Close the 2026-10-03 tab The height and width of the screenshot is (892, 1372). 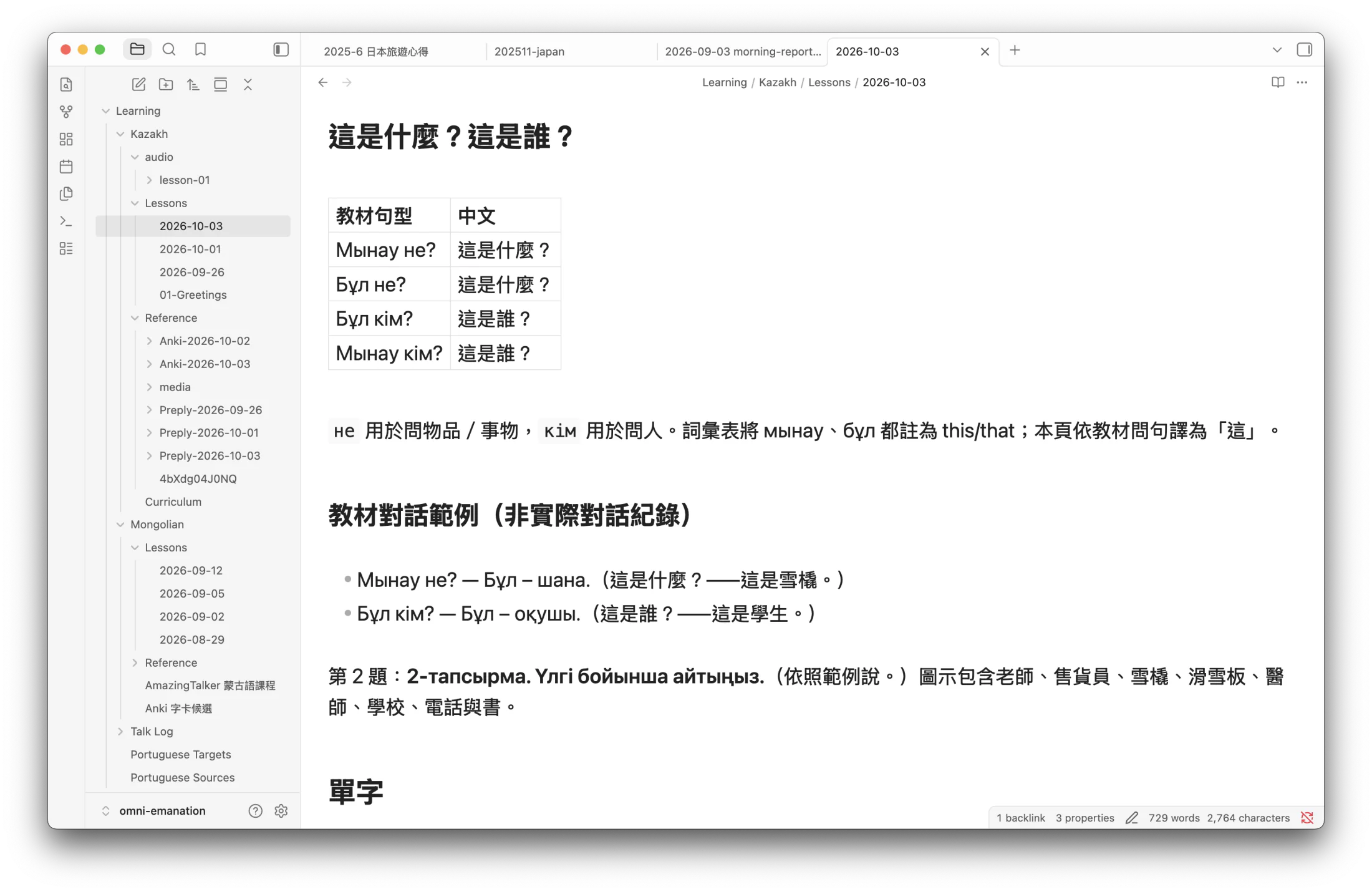point(985,51)
